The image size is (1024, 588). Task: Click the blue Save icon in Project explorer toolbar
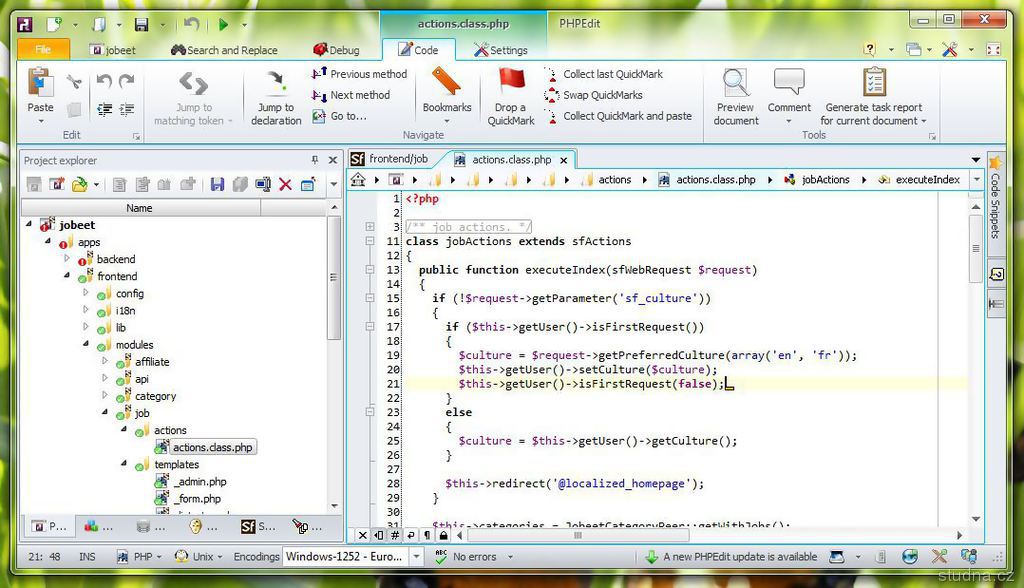point(217,184)
